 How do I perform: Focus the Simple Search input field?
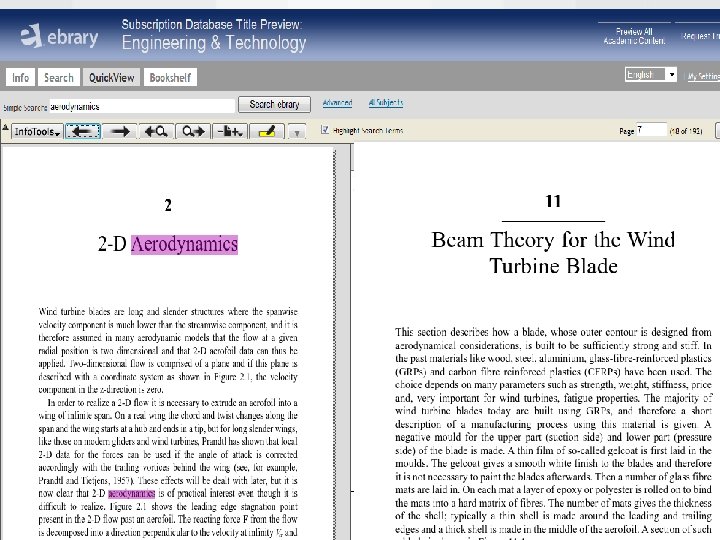142,106
